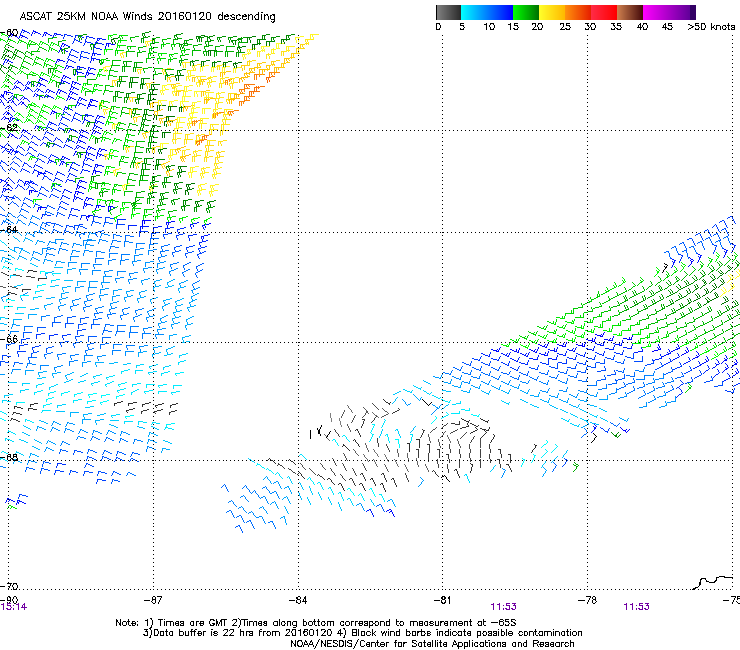Viewport: 740px width, 650px height.
Task: Click the brown 35-40 knots legend swatch
Action: (x=630, y=12)
